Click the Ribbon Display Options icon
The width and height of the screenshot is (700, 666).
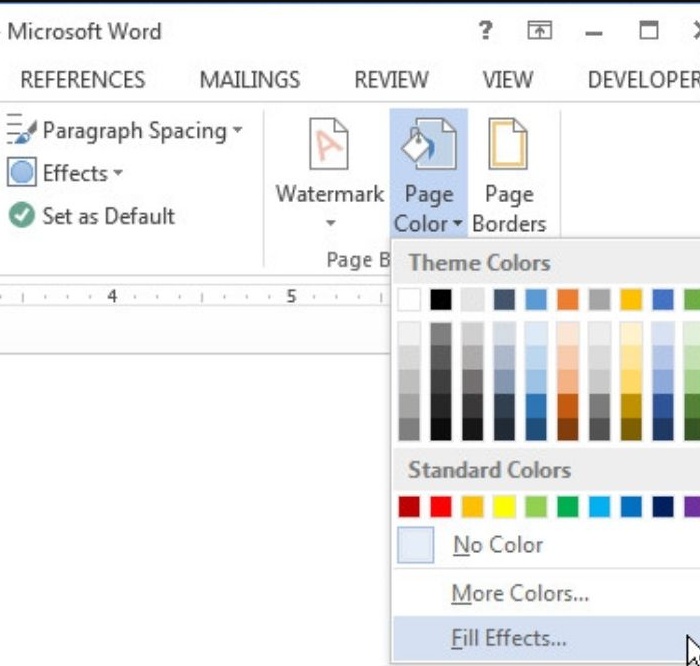tap(540, 31)
